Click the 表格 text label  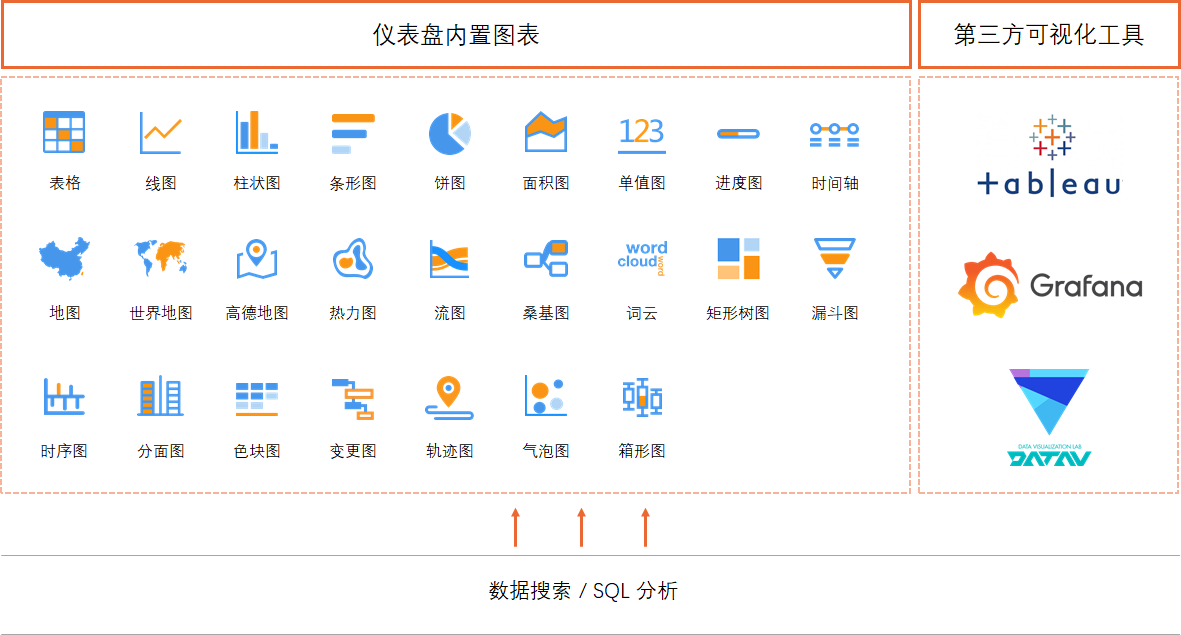(65, 183)
